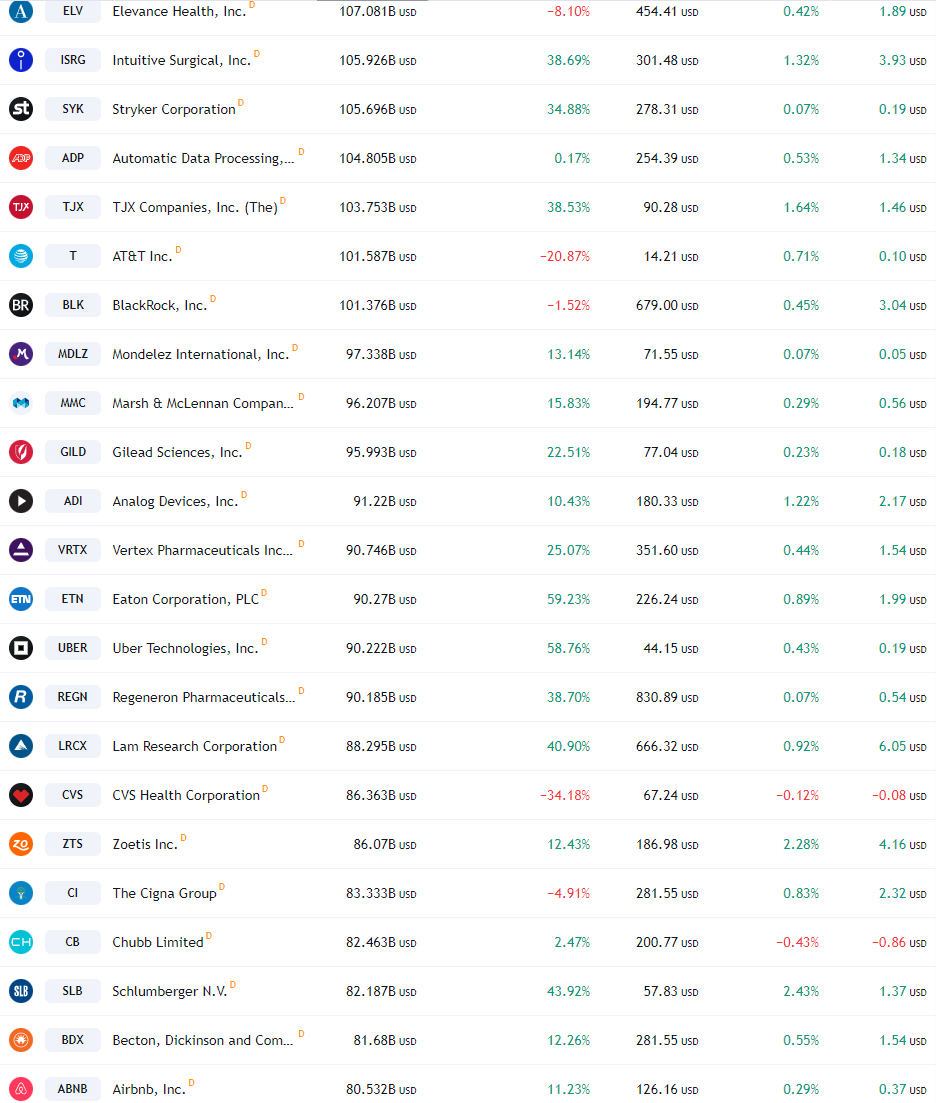Viewport: 936px width, 1103px height.
Task: Click the Regeneron logo icon
Action: (x=21, y=697)
